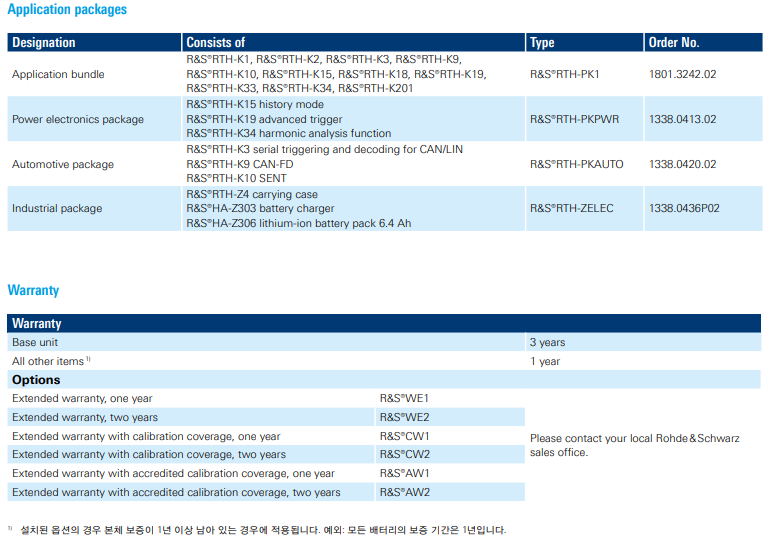The image size is (765, 542).
Task: Click the 'Automotive package' cell
Action: (x=62, y=164)
